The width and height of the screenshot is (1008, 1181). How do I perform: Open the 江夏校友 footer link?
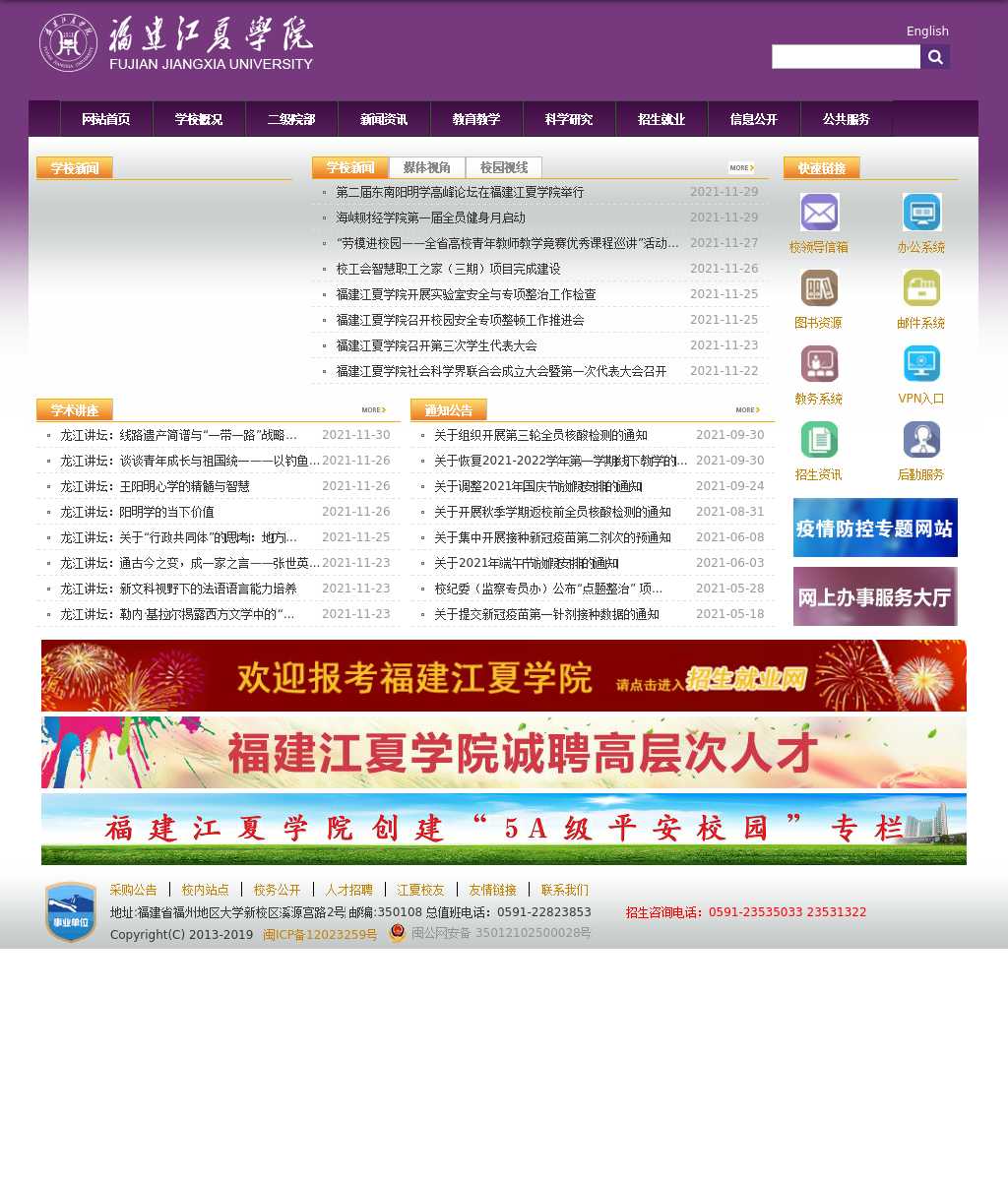[x=420, y=890]
